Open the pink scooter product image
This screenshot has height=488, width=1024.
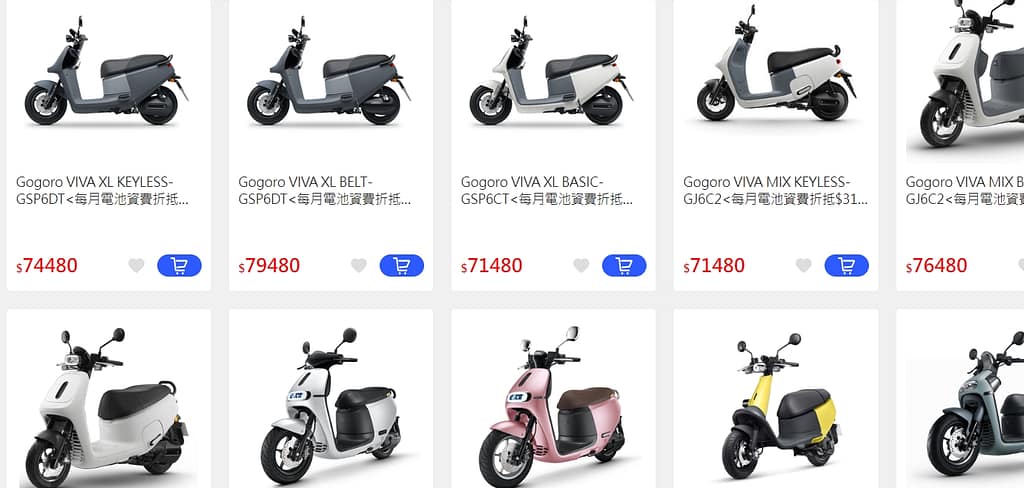[x=553, y=405]
